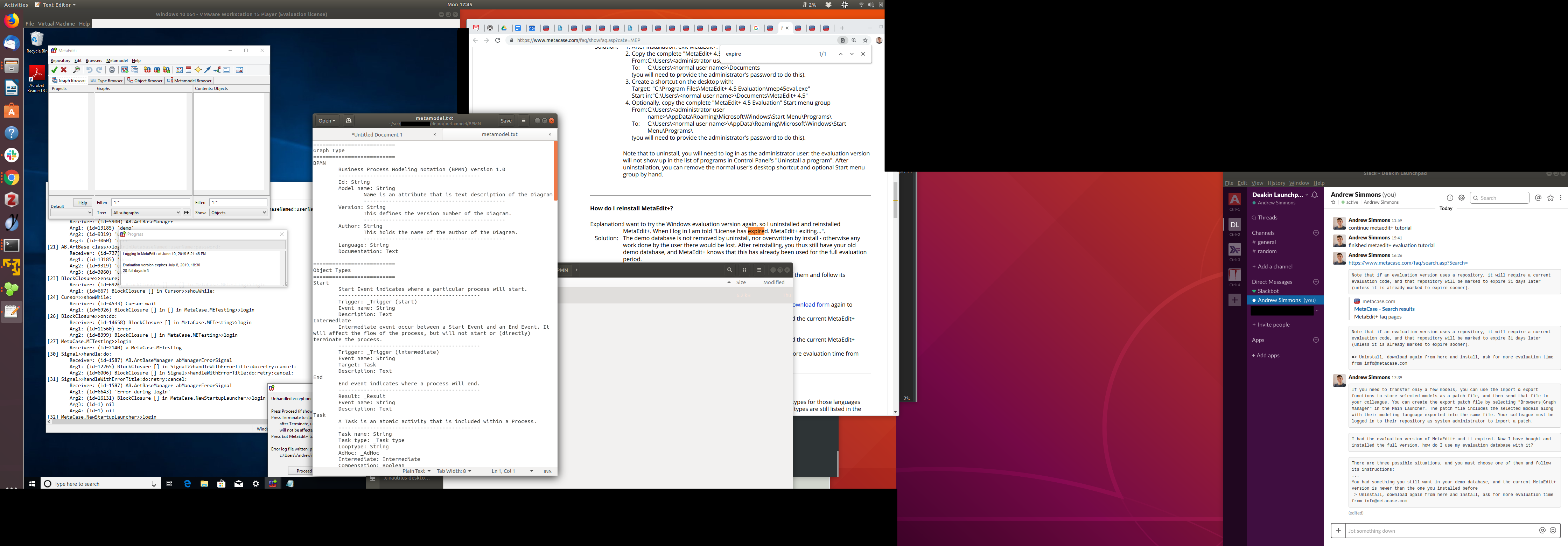Click the green checkmark Commit icon in MetaEdit+

click(x=54, y=70)
